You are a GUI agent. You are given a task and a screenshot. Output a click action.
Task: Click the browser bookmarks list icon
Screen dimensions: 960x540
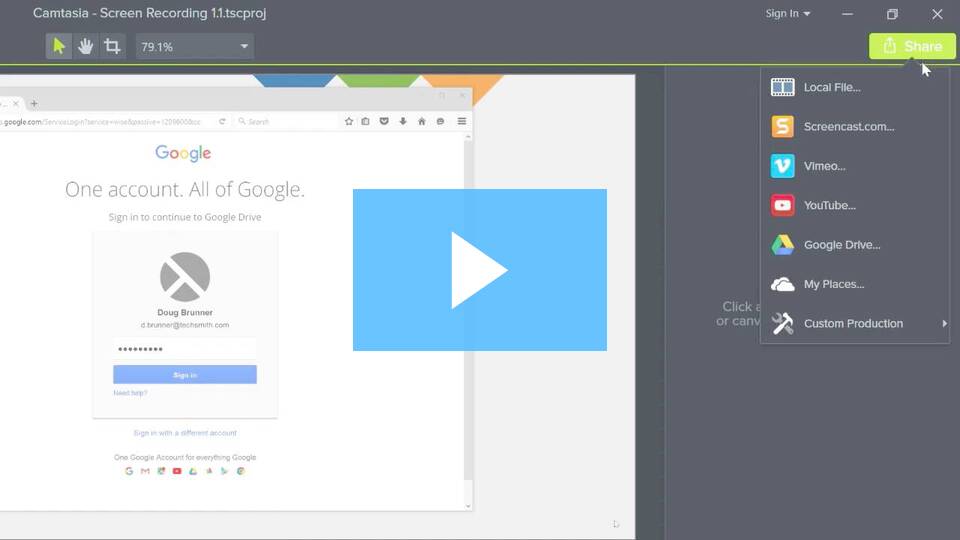pyautogui.click(x=366, y=121)
